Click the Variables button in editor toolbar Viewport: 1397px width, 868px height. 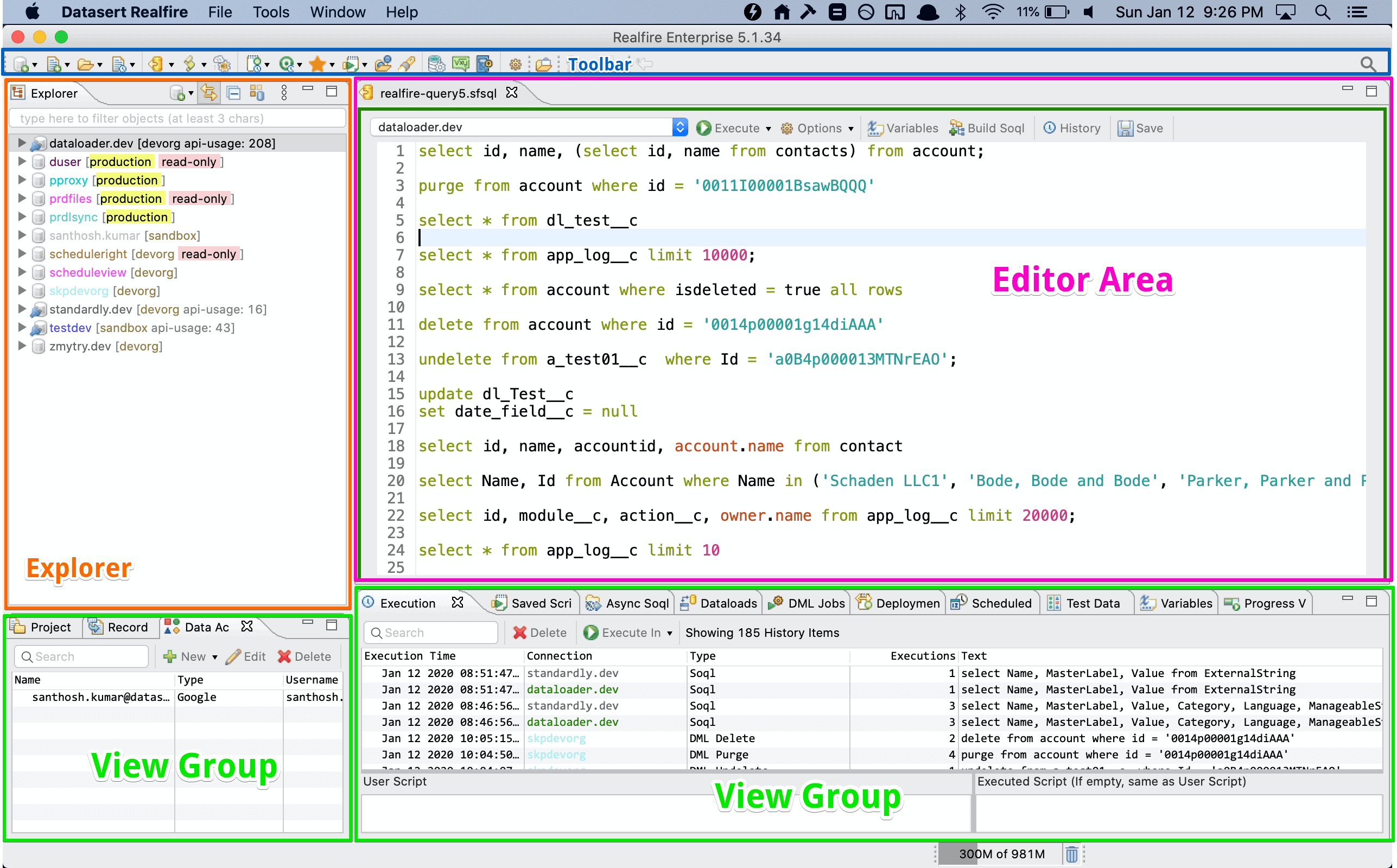[x=903, y=128]
